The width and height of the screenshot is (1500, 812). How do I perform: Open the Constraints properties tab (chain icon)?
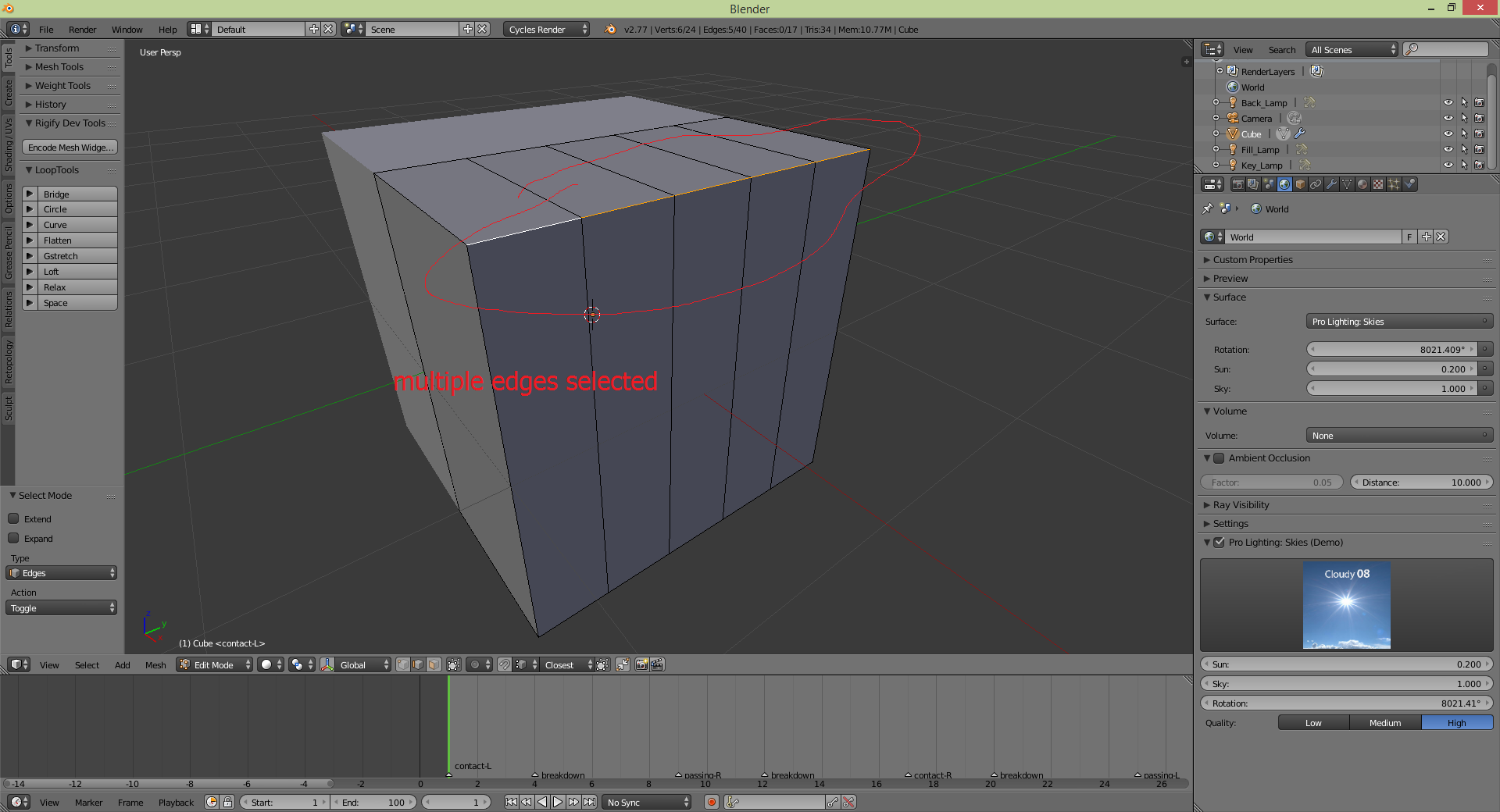coord(1316,184)
